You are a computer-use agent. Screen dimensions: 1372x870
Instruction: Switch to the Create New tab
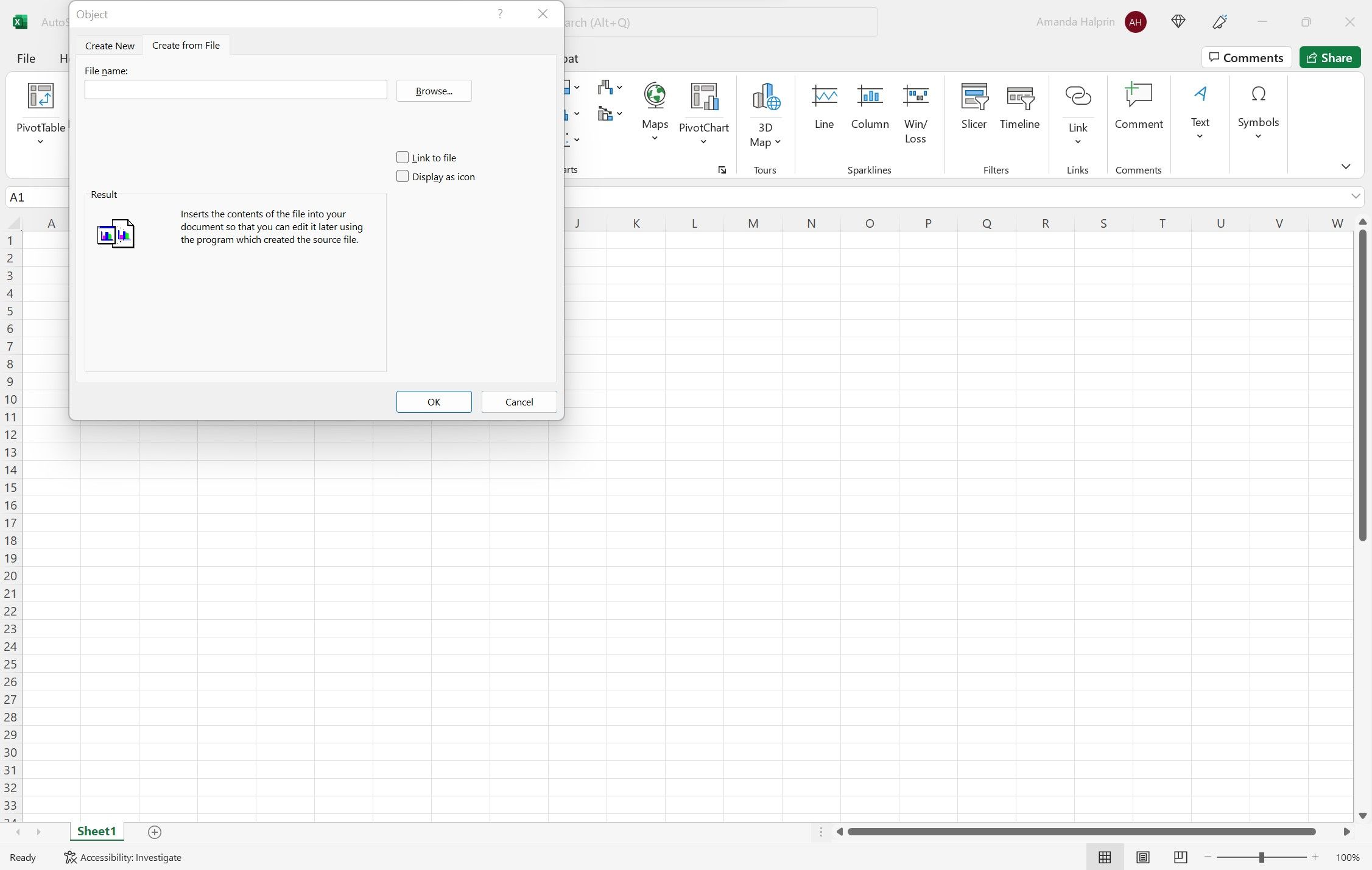point(110,45)
